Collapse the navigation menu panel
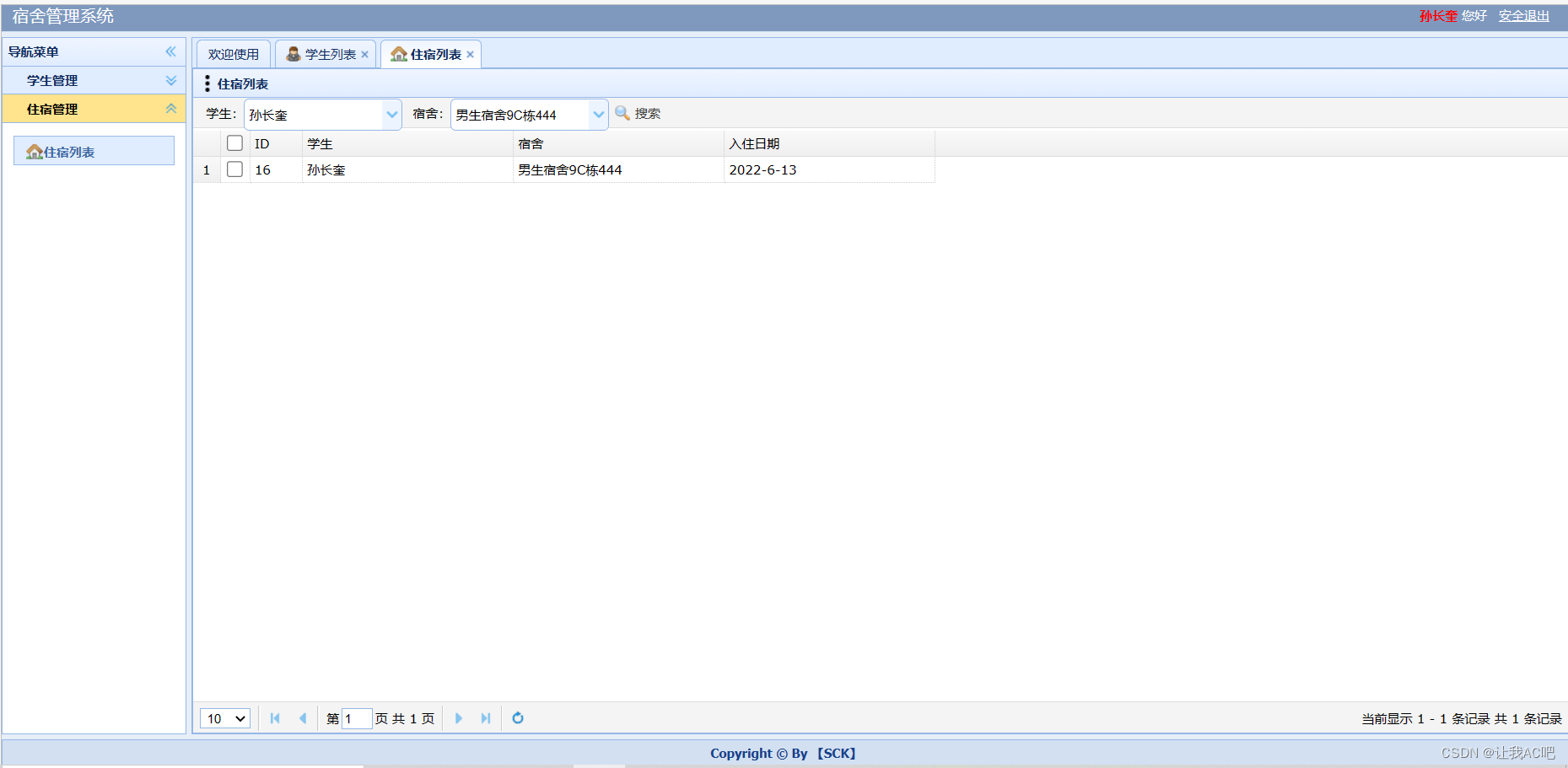Screen dimensions: 1568x768 170,51
